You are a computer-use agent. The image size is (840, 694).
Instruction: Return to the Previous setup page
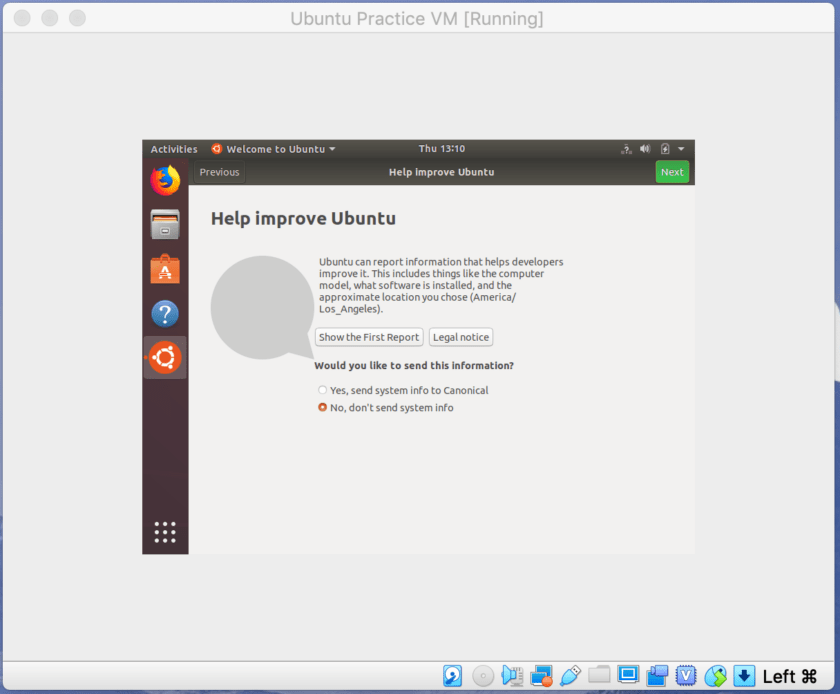(x=219, y=172)
